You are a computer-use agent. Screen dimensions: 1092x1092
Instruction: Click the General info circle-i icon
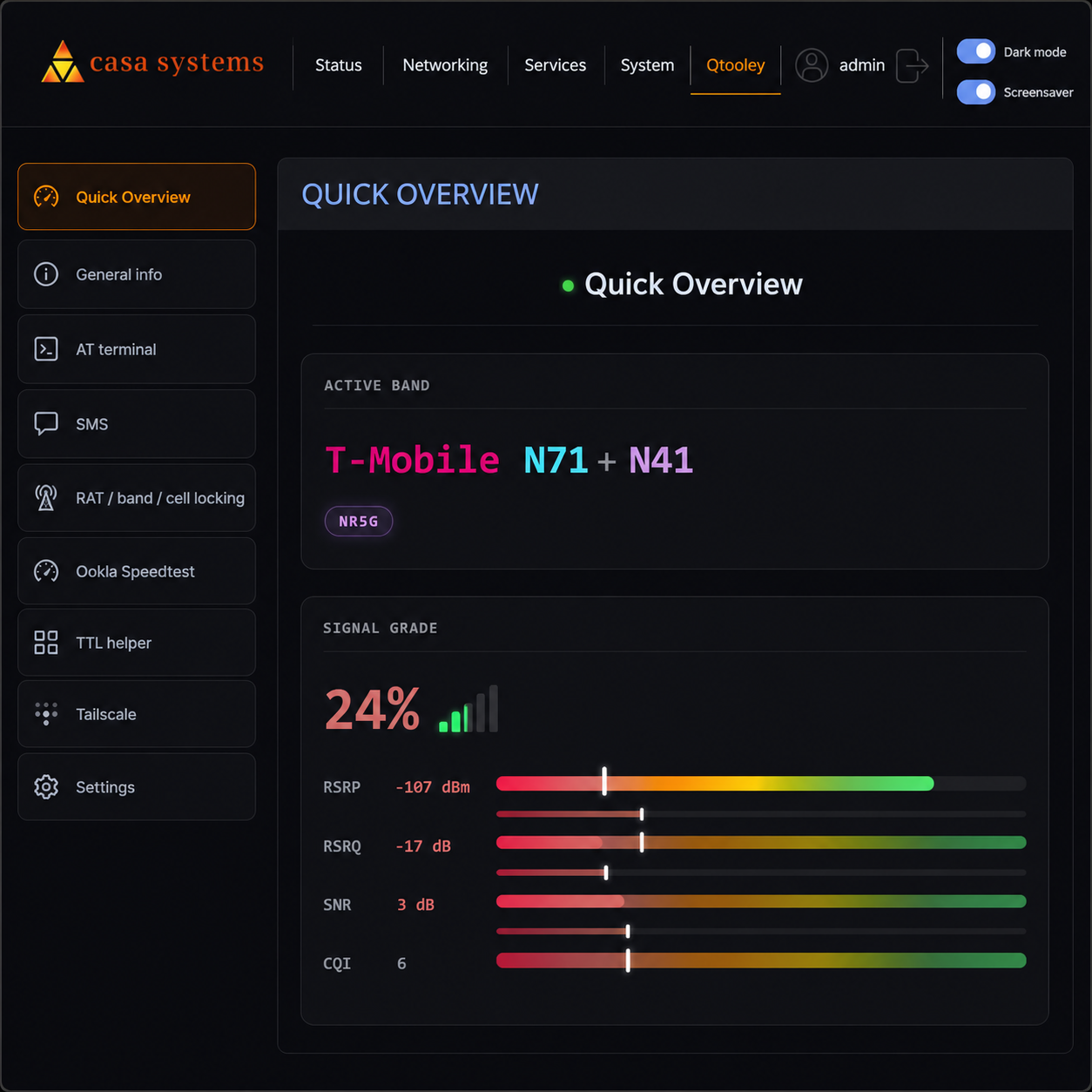coord(46,274)
